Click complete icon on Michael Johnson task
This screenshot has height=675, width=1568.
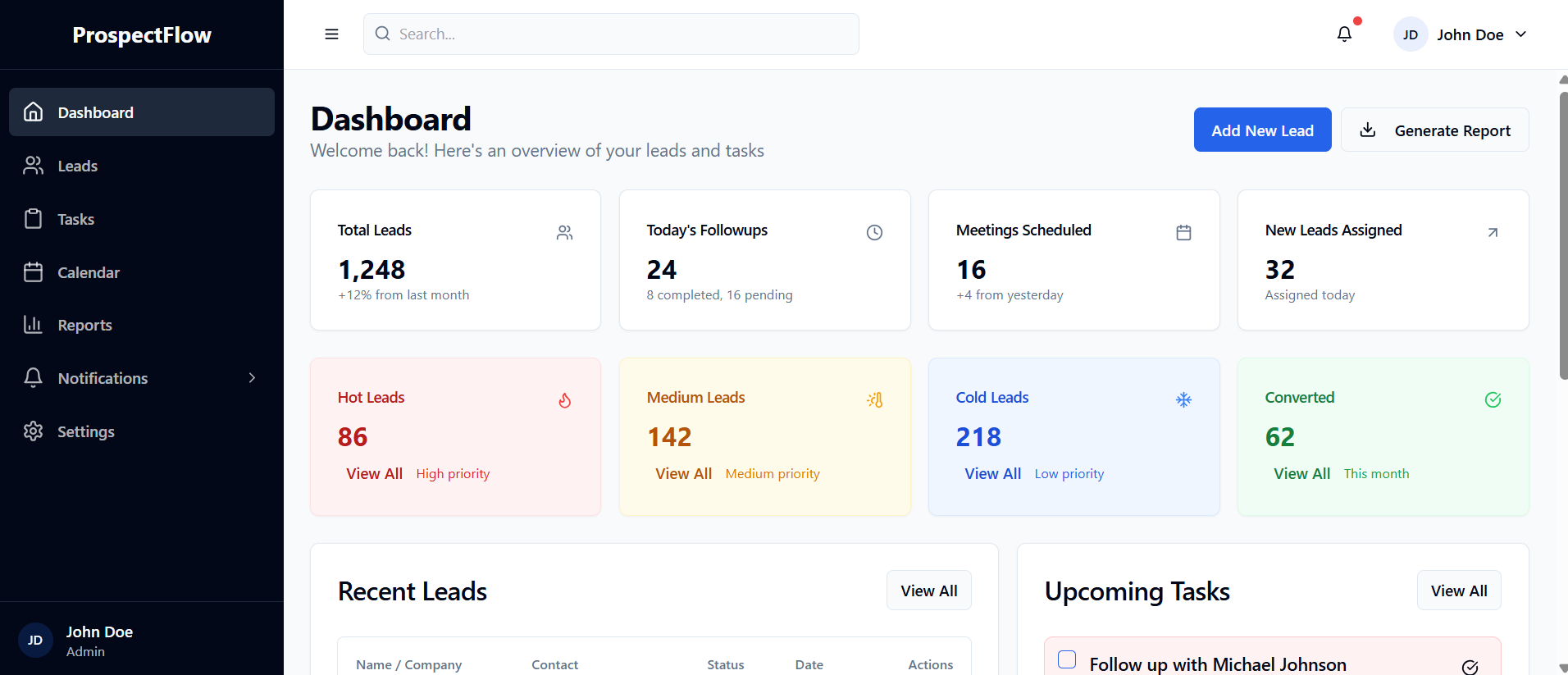(x=1470, y=667)
